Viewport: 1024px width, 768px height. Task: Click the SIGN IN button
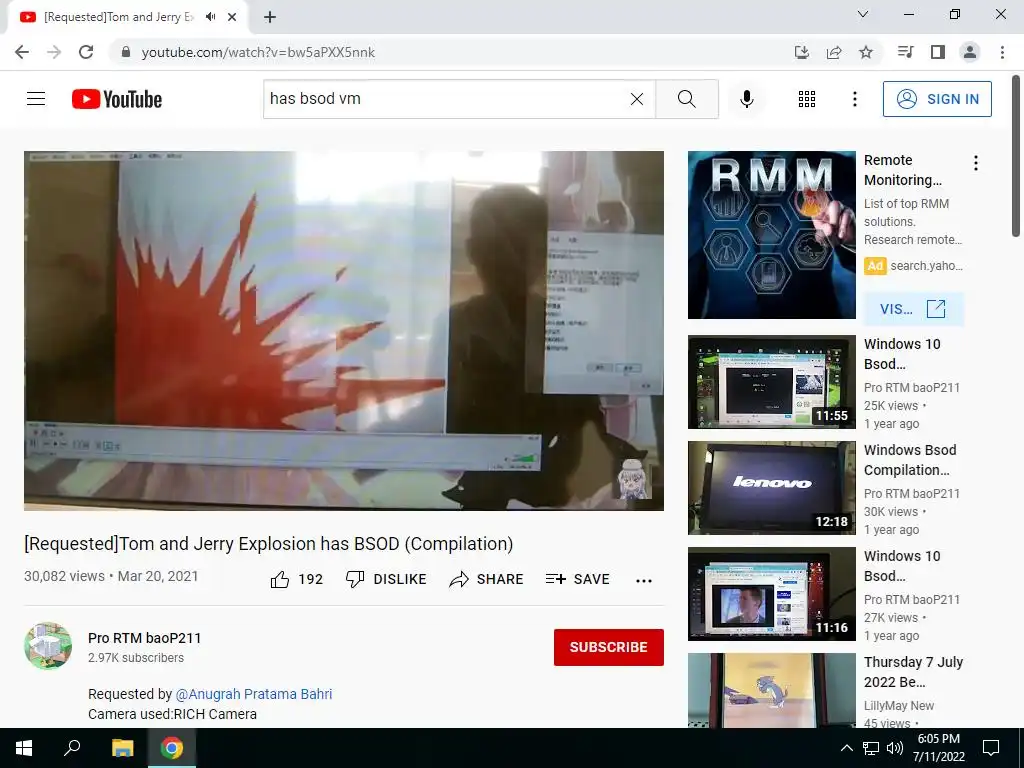(x=937, y=99)
